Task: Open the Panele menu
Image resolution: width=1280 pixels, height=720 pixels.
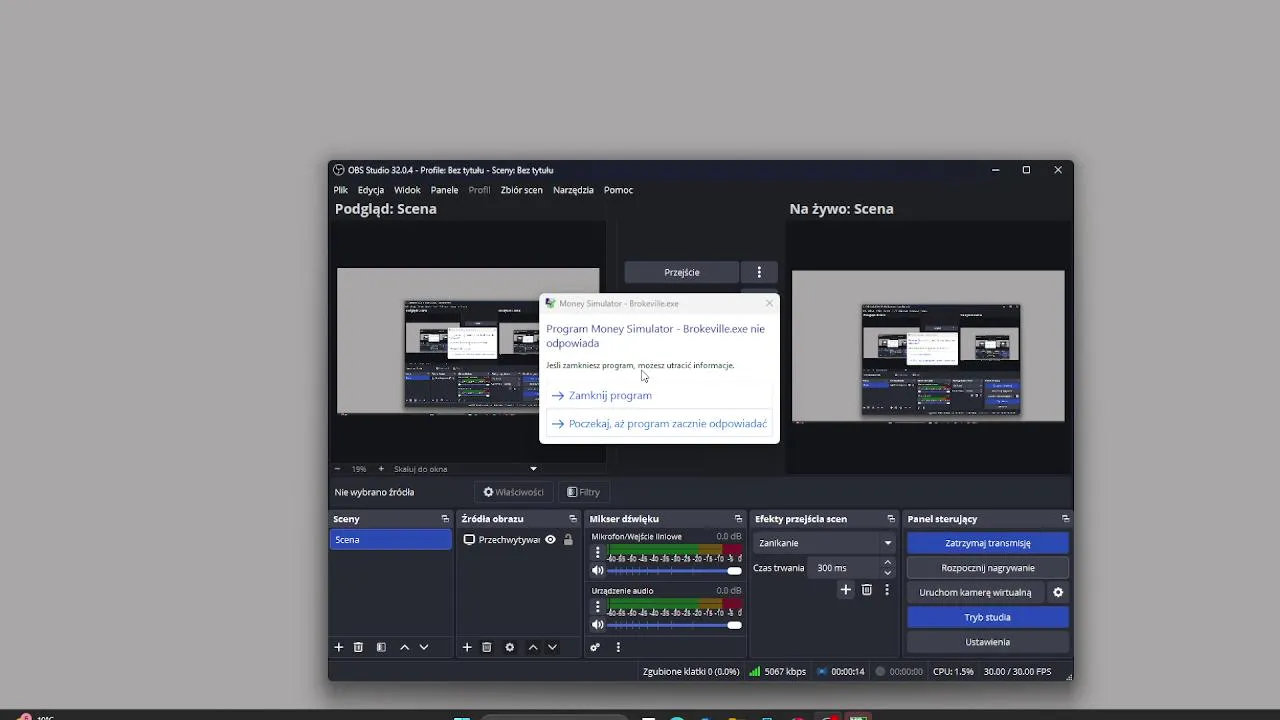Action: (x=444, y=190)
